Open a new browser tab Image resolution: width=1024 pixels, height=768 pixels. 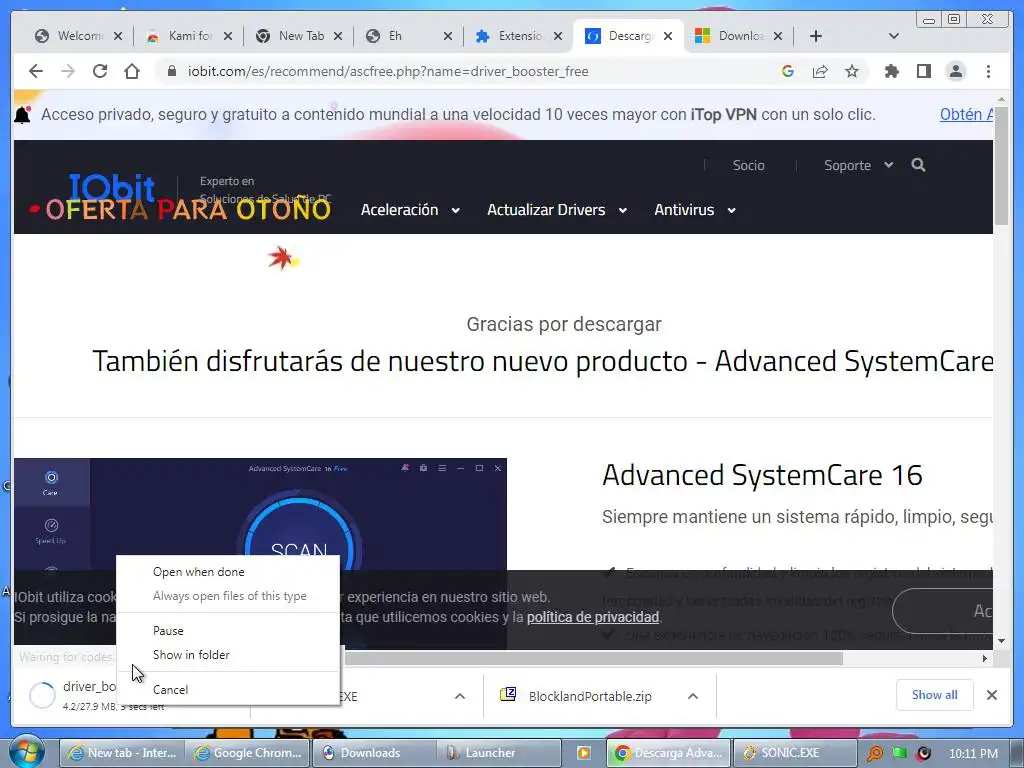pyautogui.click(x=816, y=36)
